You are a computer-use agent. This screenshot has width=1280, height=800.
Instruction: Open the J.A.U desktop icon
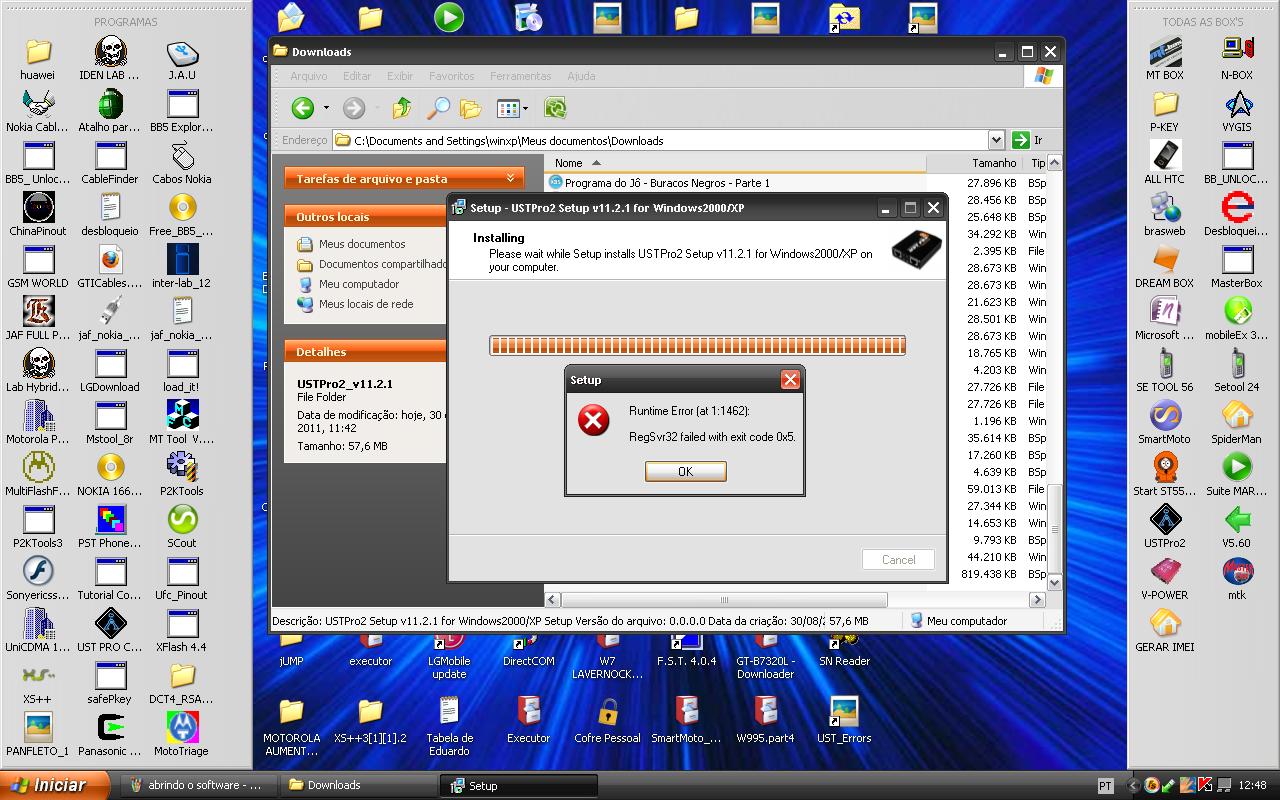[182, 60]
